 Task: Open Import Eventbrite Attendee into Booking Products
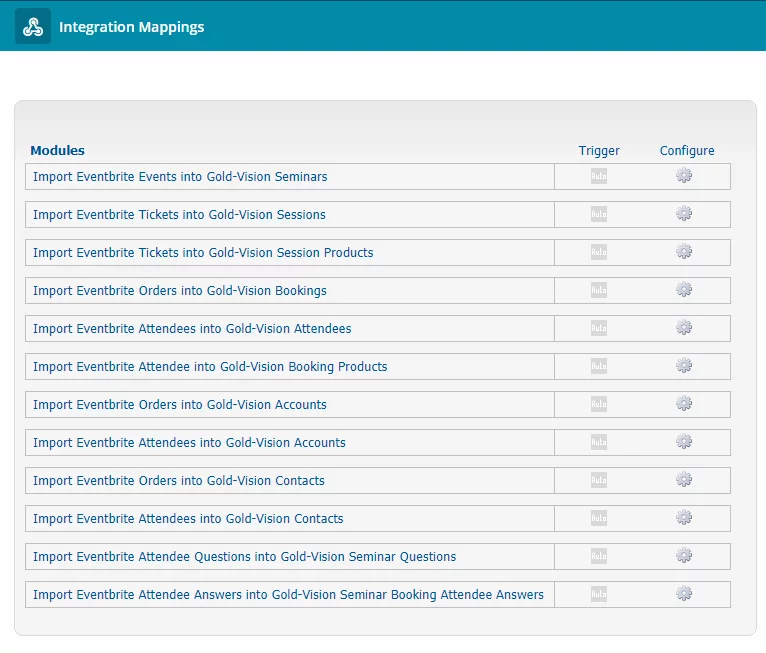point(210,367)
